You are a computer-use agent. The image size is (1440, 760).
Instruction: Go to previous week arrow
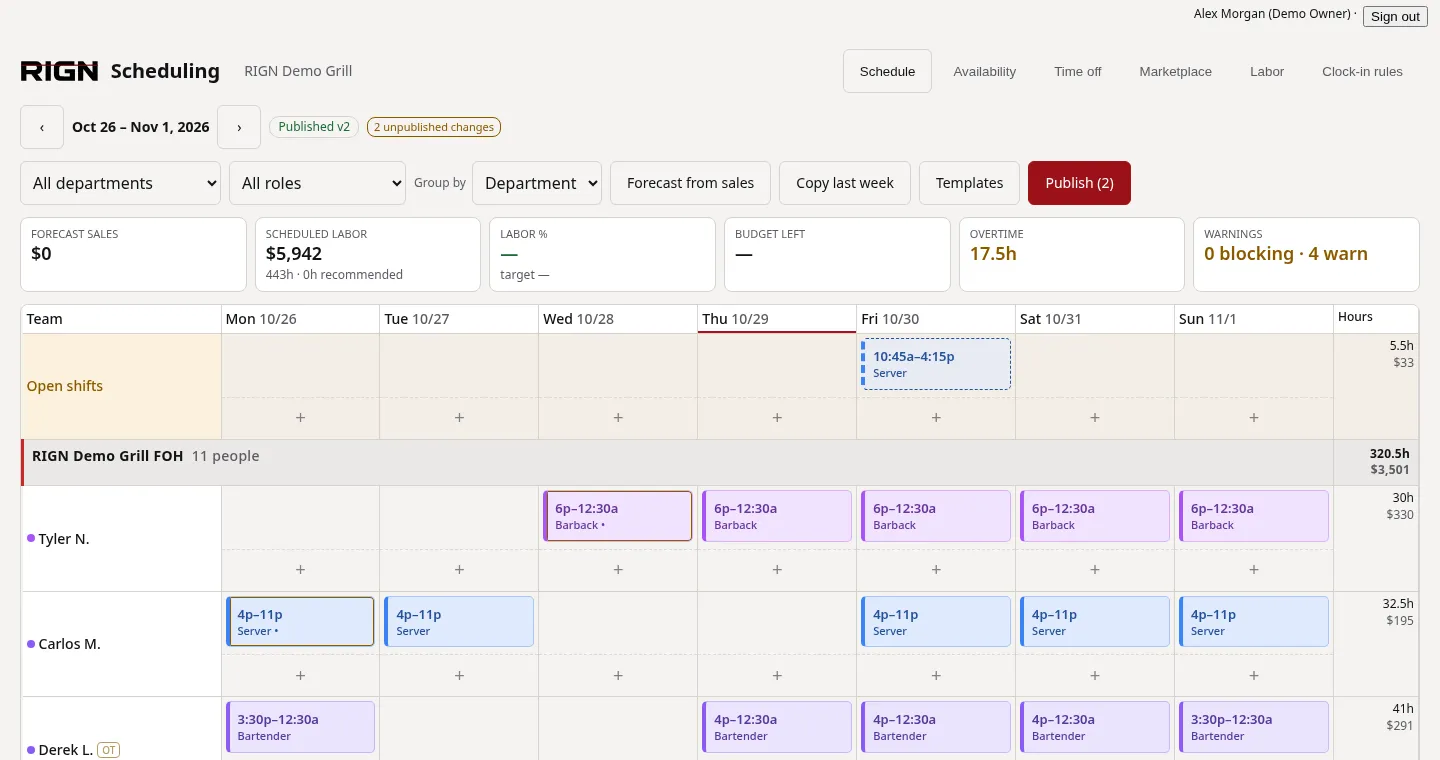coord(42,127)
